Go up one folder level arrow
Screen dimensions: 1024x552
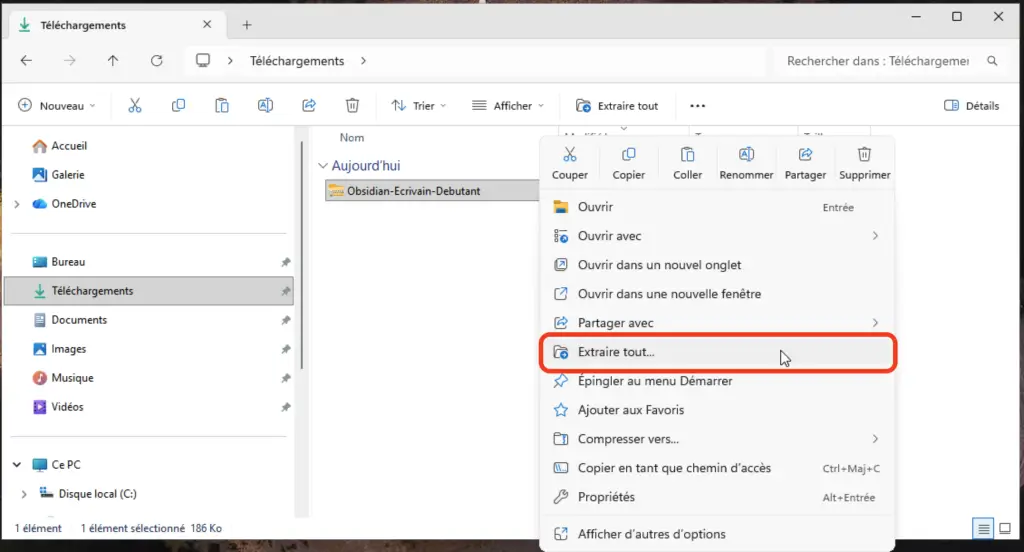(x=113, y=61)
